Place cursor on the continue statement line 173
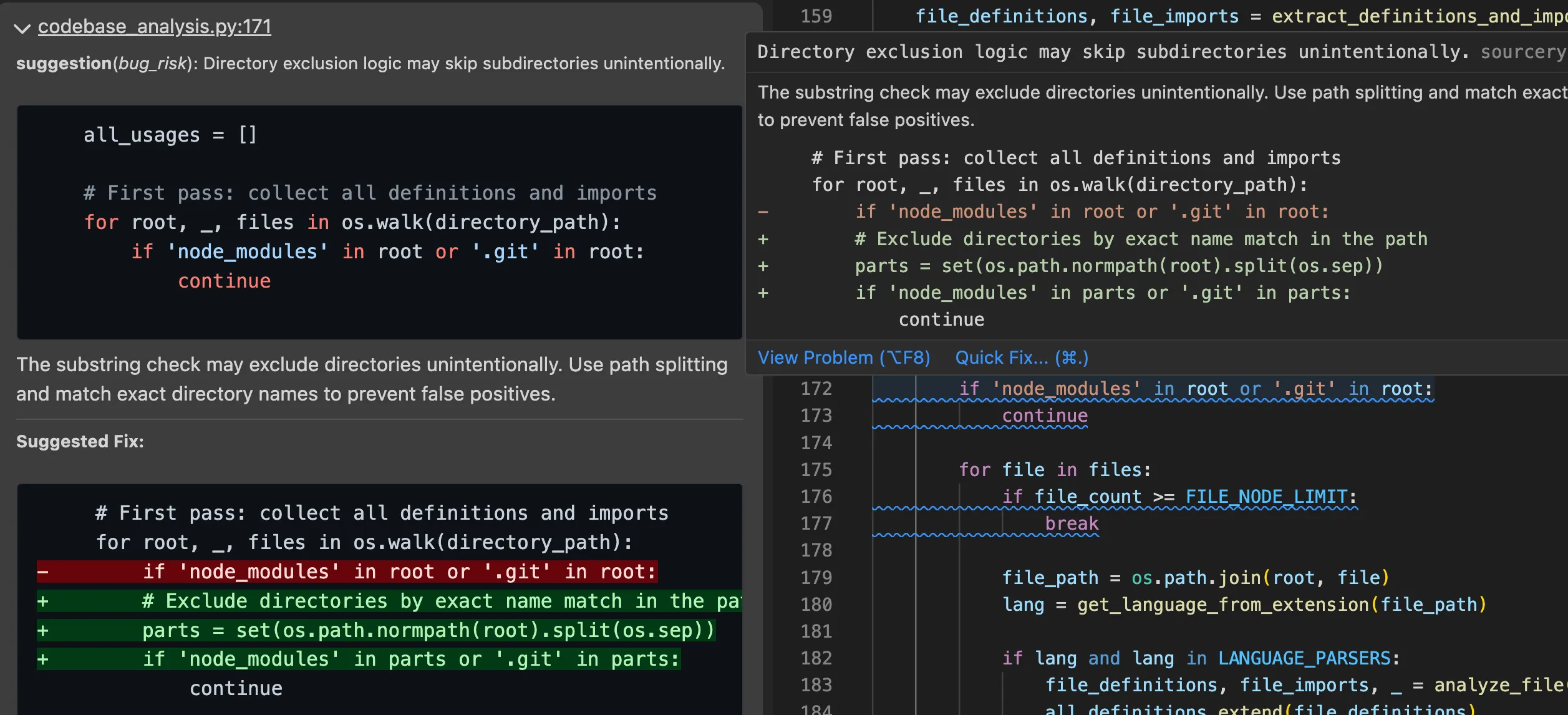This screenshot has width=1568, height=715. 1043,415
